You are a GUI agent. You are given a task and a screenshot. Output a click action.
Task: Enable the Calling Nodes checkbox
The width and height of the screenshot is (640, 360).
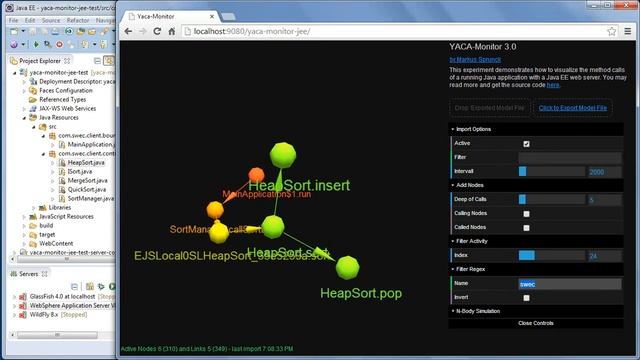tap(526, 214)
